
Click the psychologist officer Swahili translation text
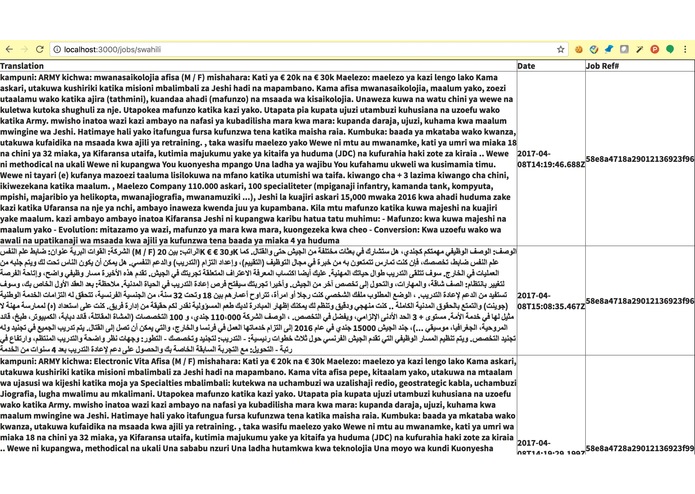258,159
